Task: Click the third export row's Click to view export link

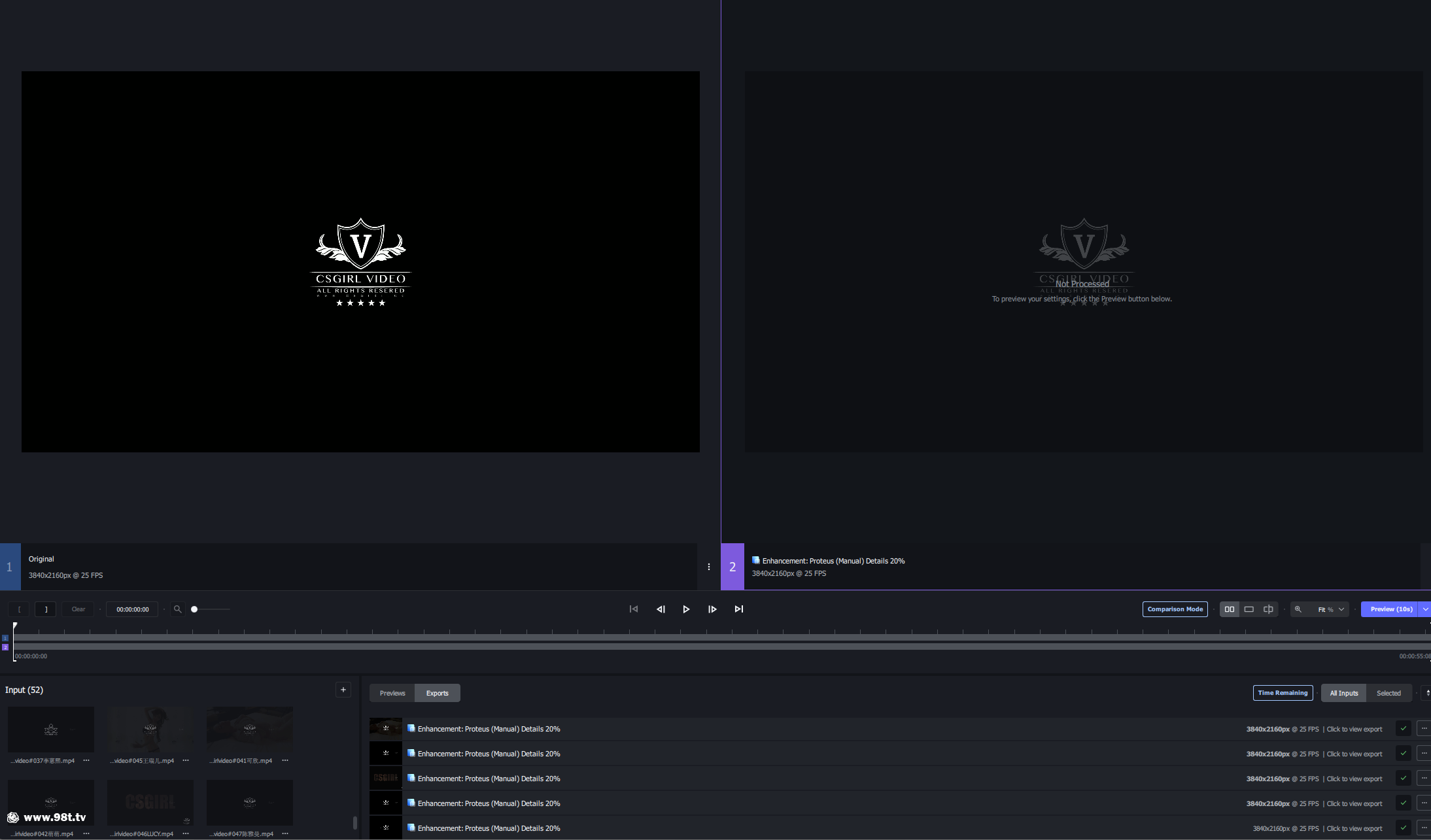Action: pos(1354,779)
